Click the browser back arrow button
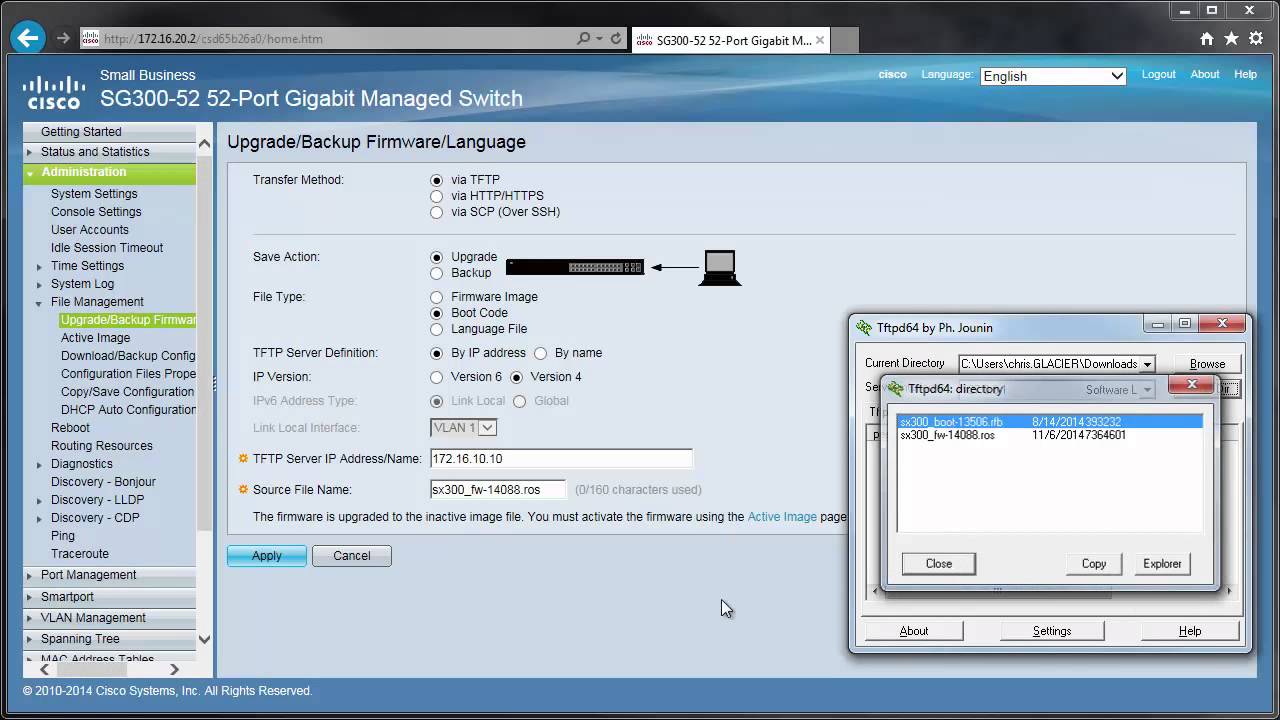The height and width of the screenshot is (720, 1280). pyautogui.click(x=28, y=39)
